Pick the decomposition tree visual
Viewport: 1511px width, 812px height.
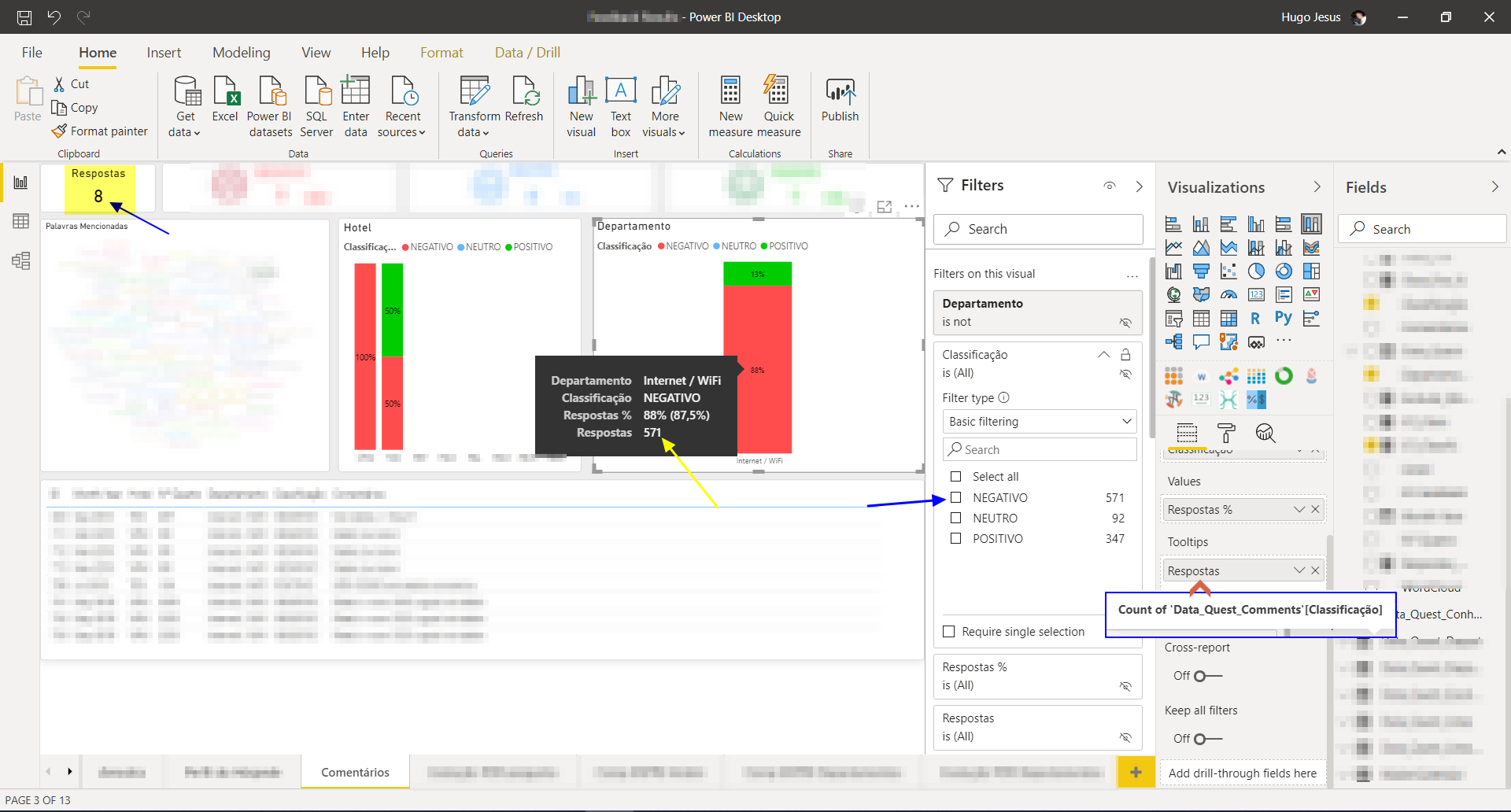[x=1173, y=341]
